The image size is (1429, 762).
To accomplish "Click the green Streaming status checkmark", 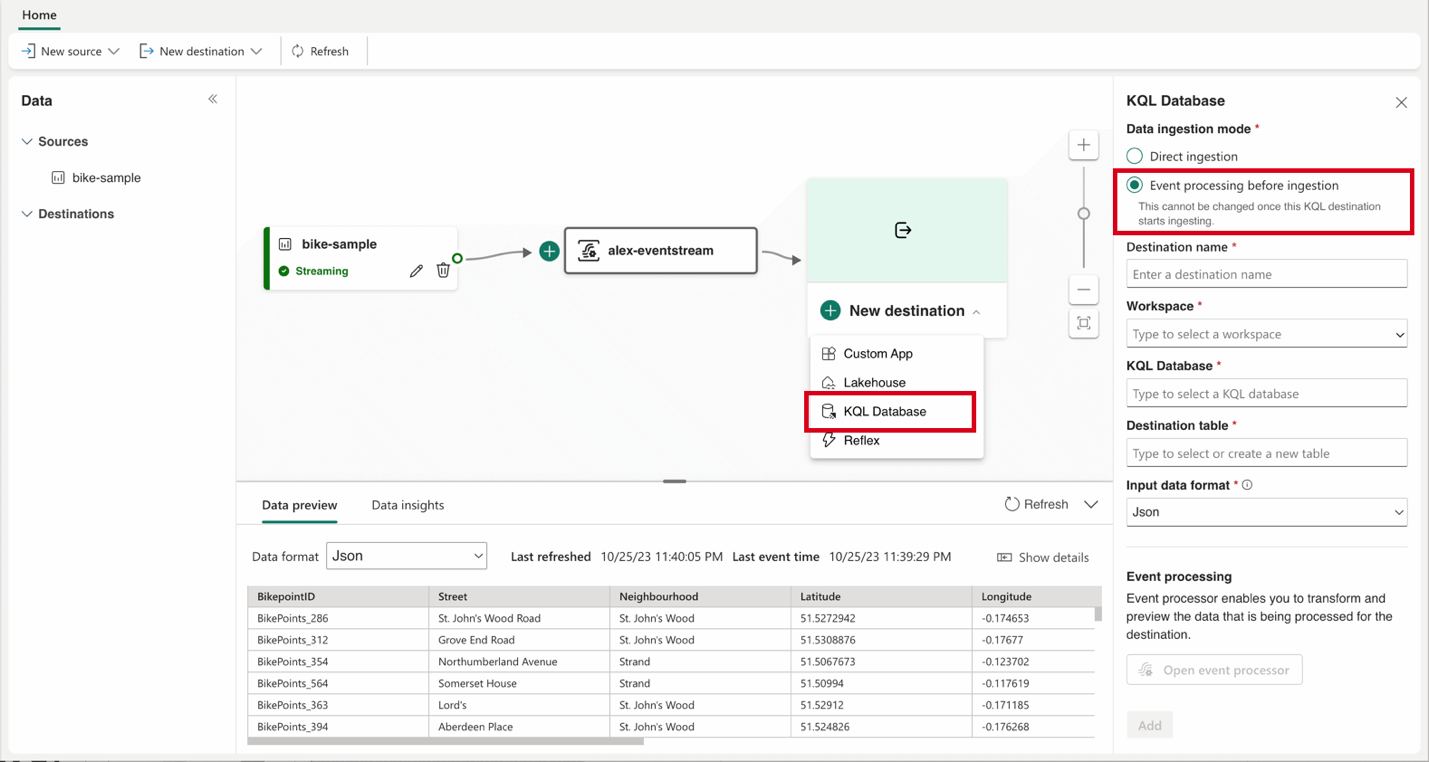I will pyautogui.click(x=284, y=271).
